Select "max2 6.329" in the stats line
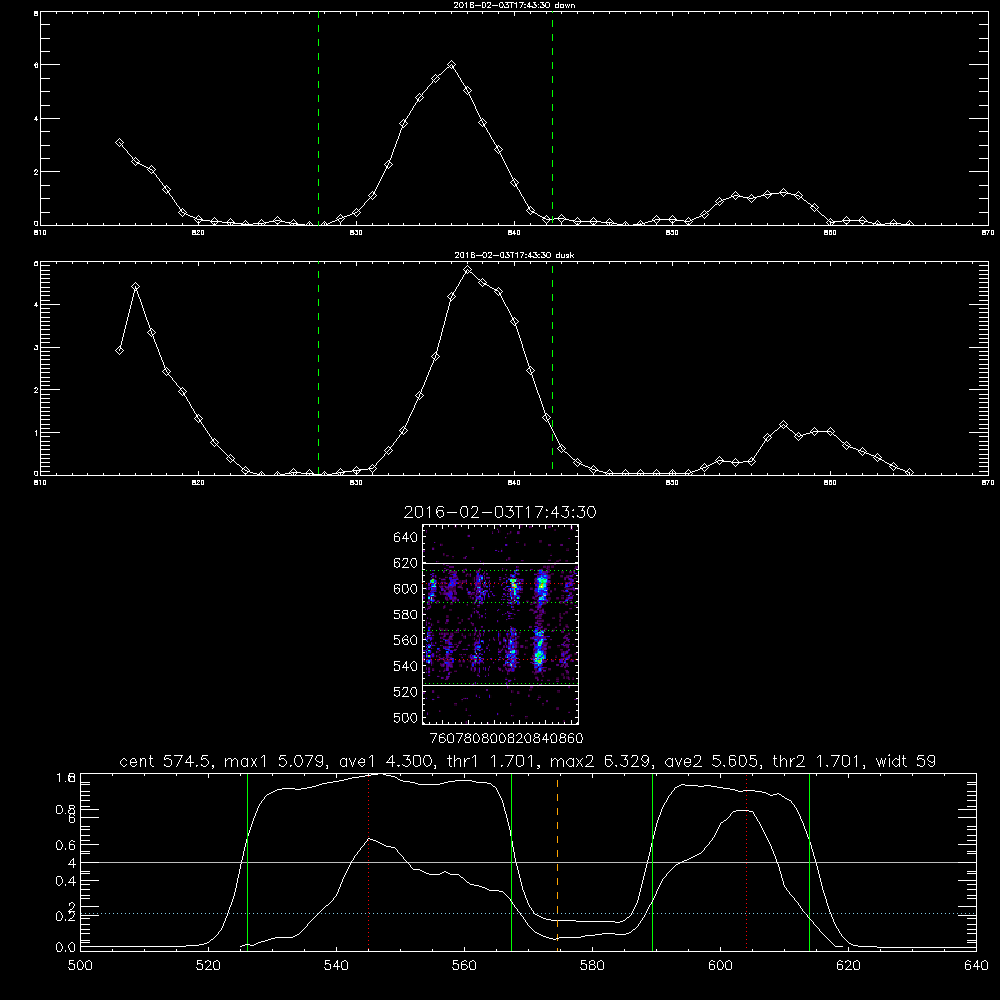This screenshot has width=1000, height=1000. [x=599, y=761]
